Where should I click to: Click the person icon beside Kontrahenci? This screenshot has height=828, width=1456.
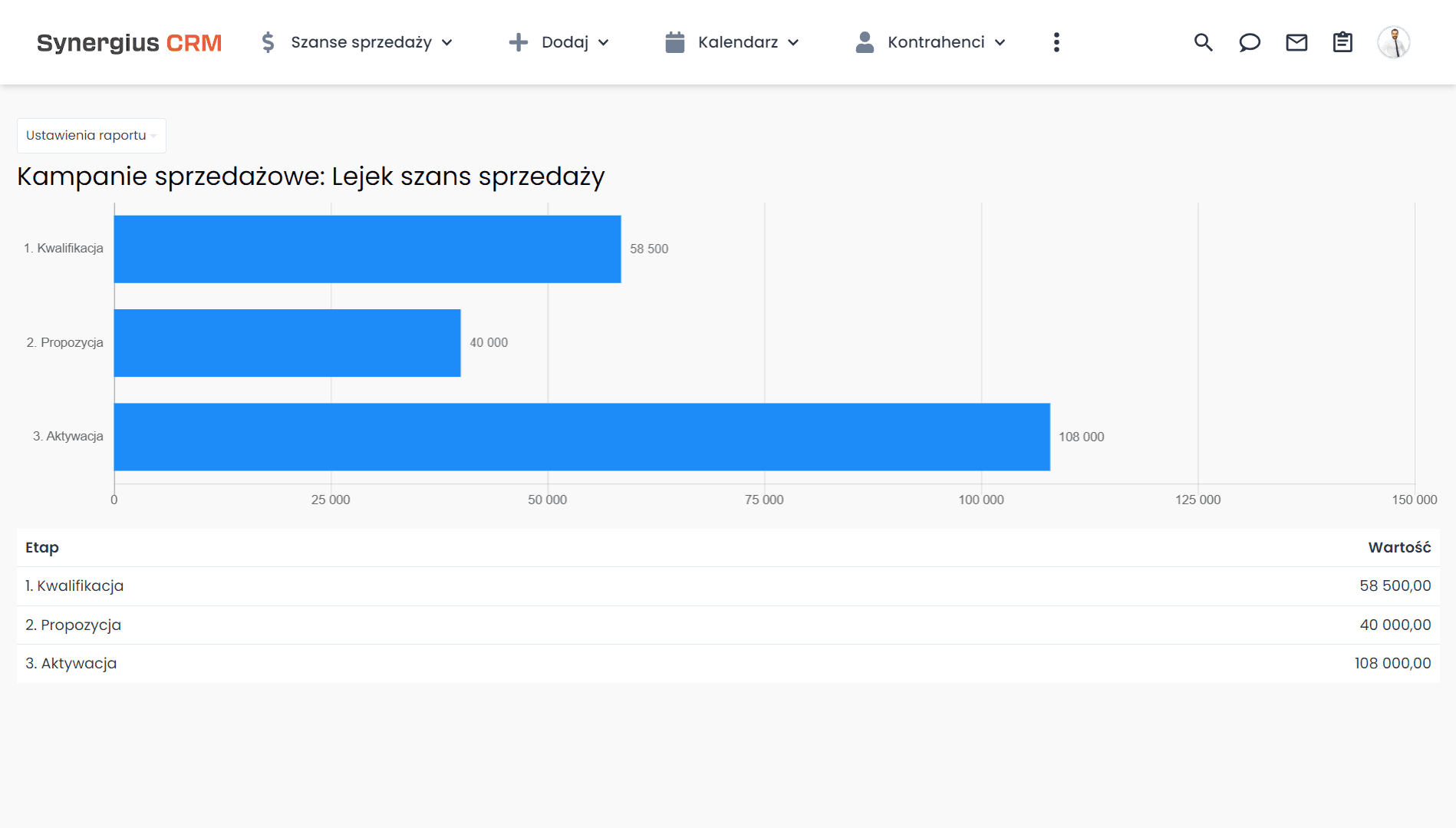(865, 42)
